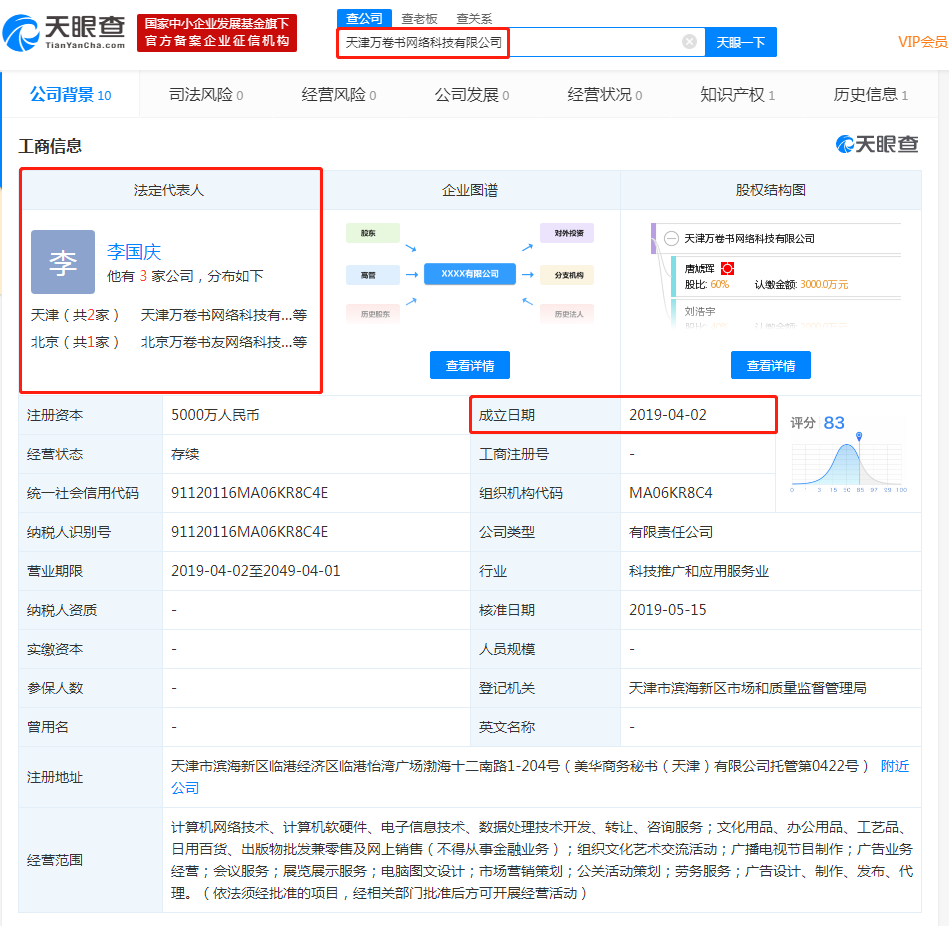949x926 pixels.
Task: Click company type 有限责任公司
Action: pyautogui.click(x=671, y=532)
